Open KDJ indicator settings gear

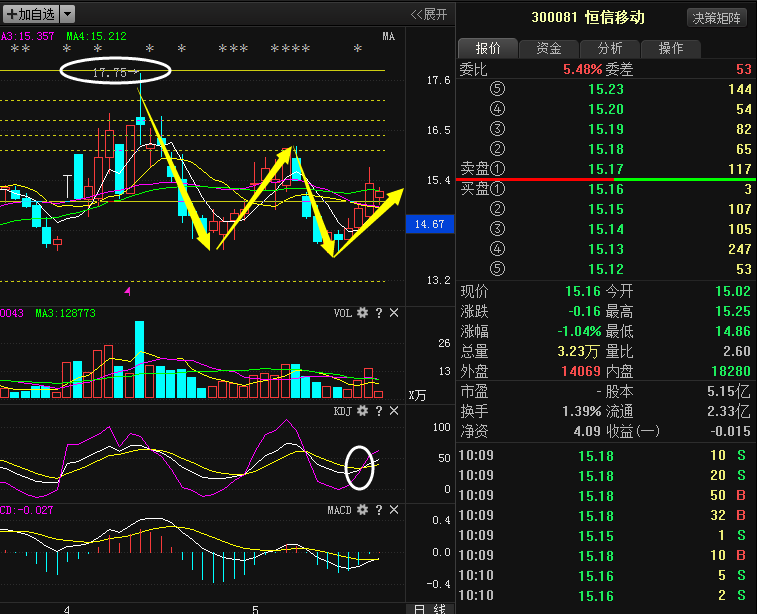pyautogui.click(x=363, y=411)
